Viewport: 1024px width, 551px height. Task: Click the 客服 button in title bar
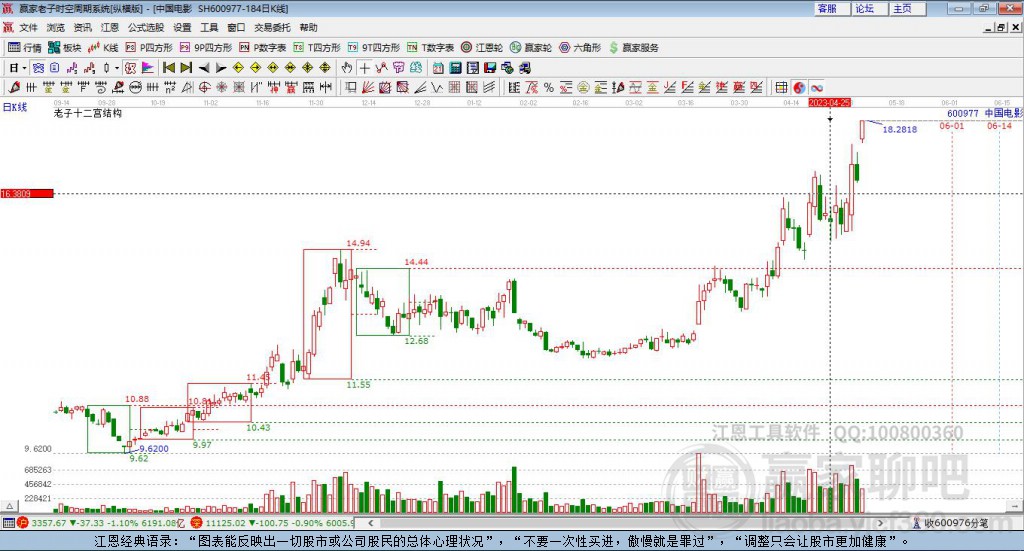point(827,8)
